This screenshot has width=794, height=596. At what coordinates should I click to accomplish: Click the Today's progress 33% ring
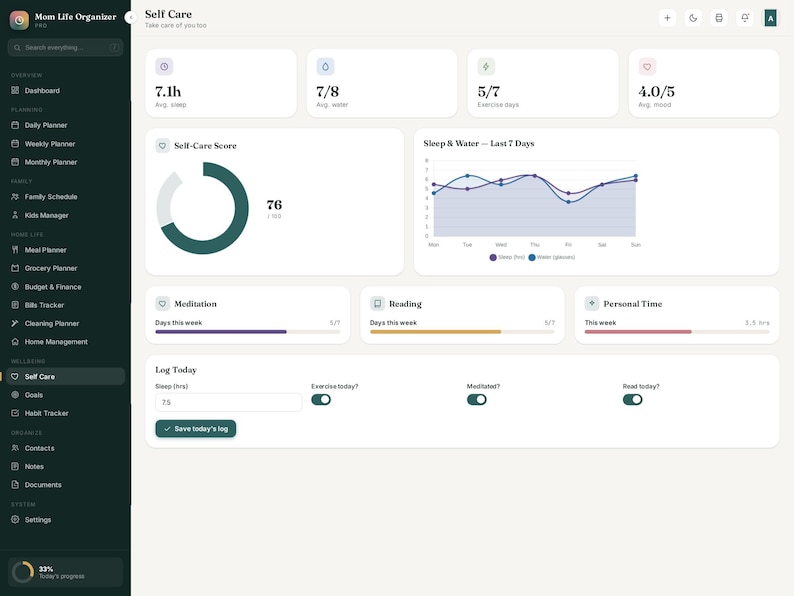pos(22,572)
